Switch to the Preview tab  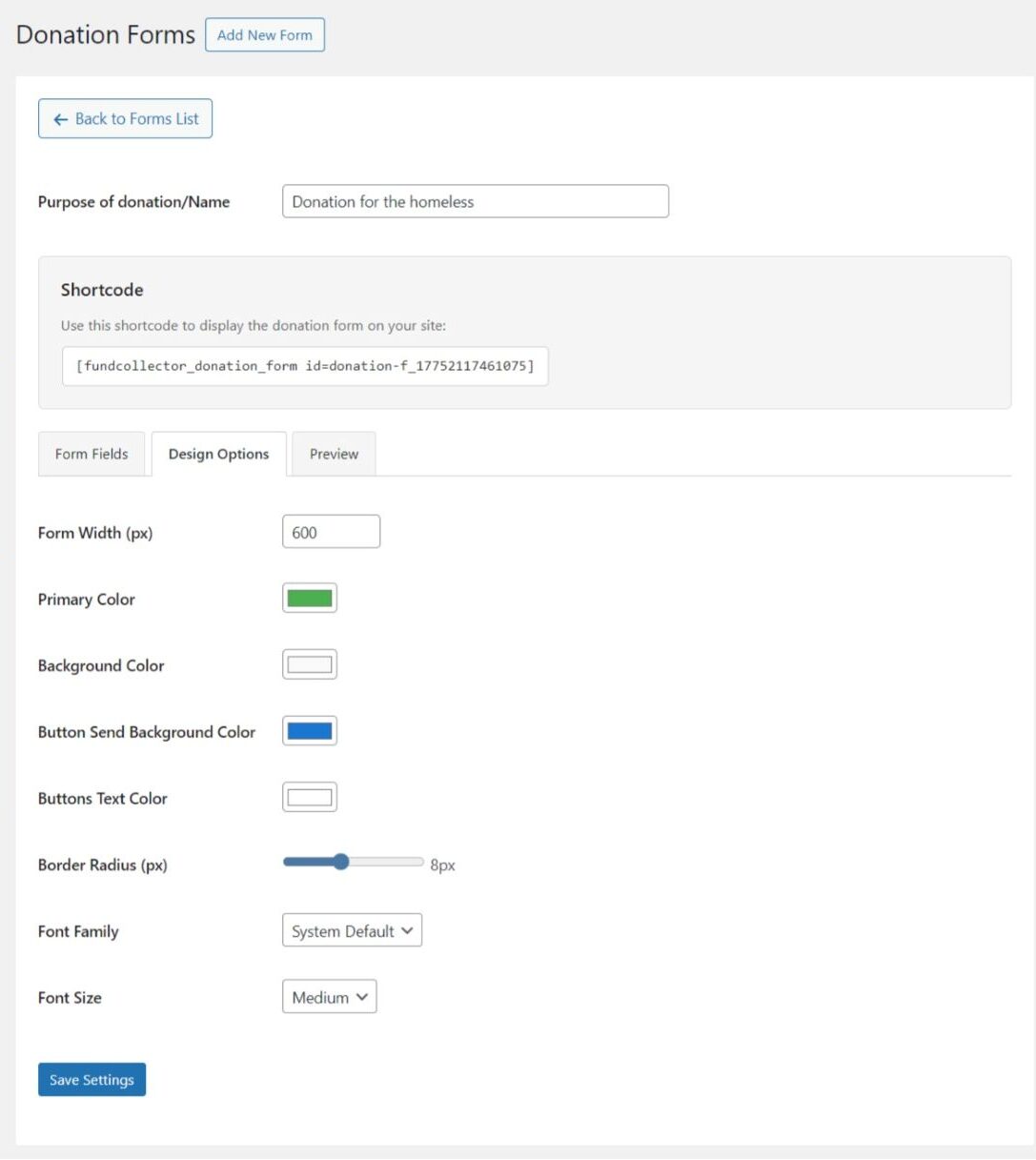point(333,454)
